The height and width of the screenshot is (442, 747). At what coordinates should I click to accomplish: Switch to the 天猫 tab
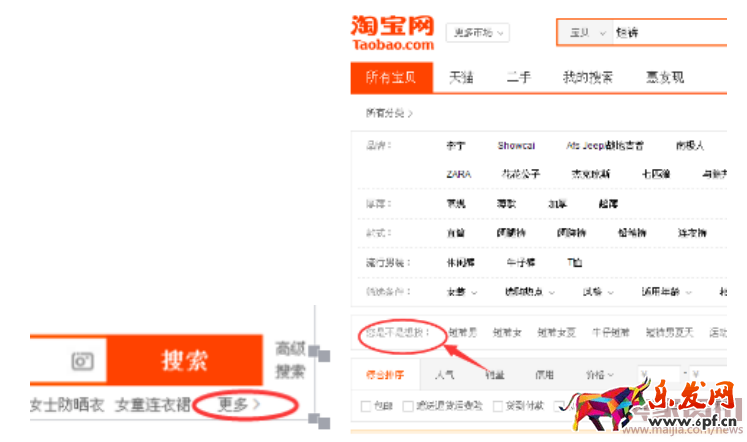coord(461,77)
